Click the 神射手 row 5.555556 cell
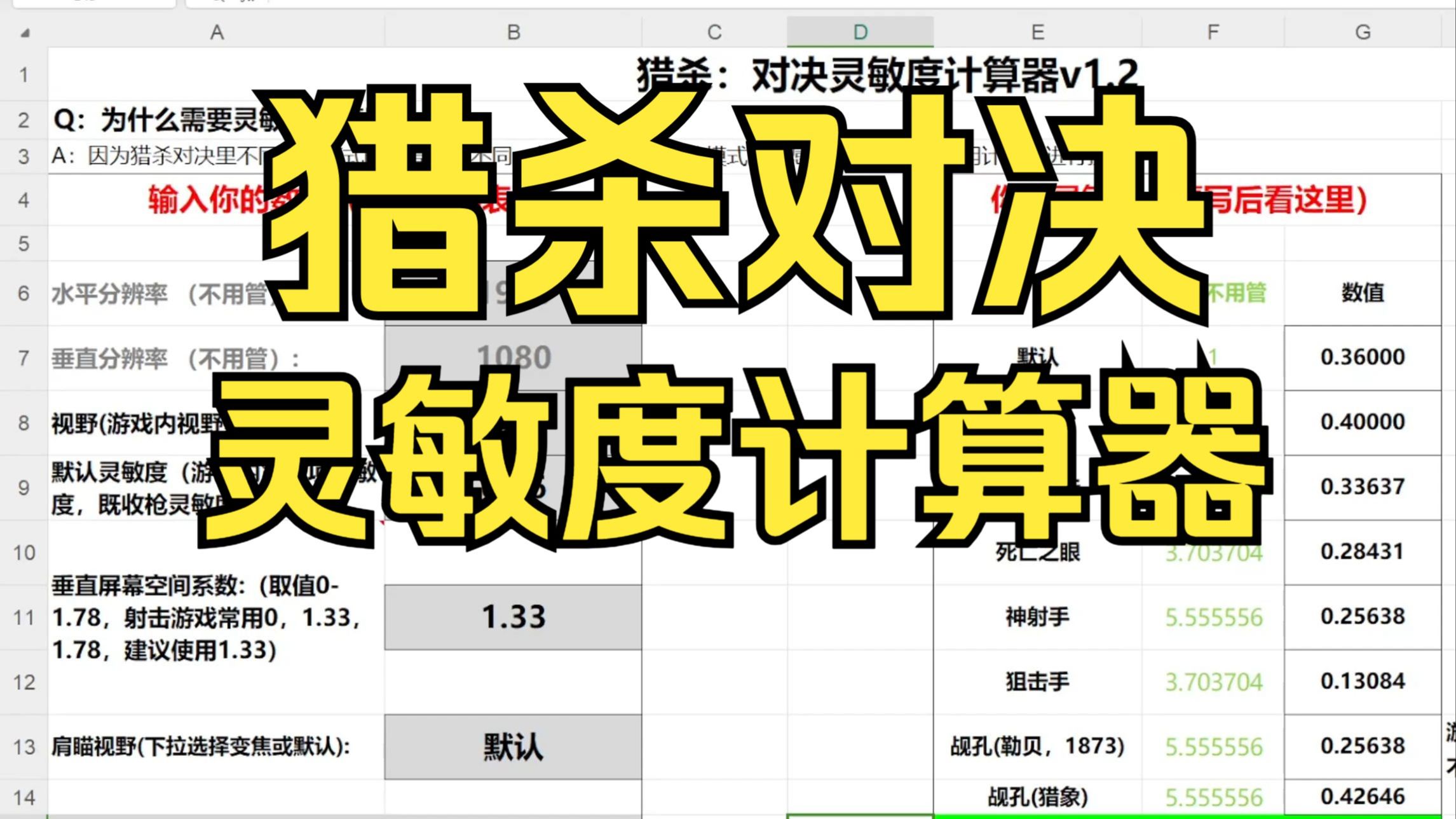Viewport: 1456px width, 819px height. coord(1213,617)
